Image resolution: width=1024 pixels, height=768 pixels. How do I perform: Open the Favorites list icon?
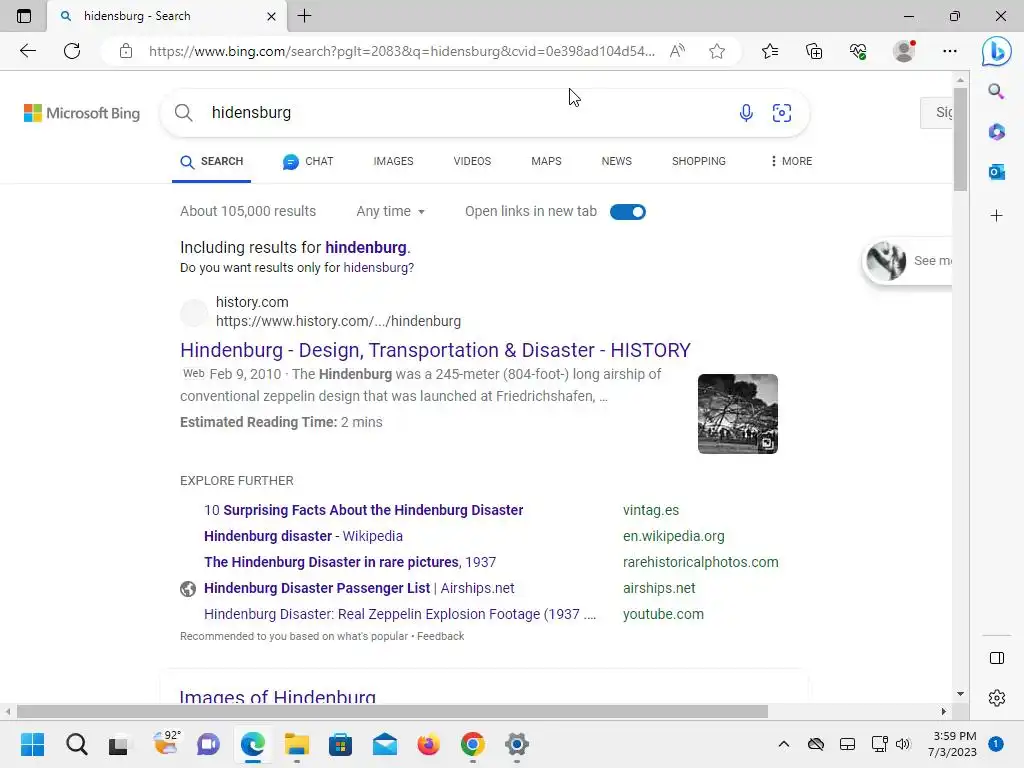770,51
